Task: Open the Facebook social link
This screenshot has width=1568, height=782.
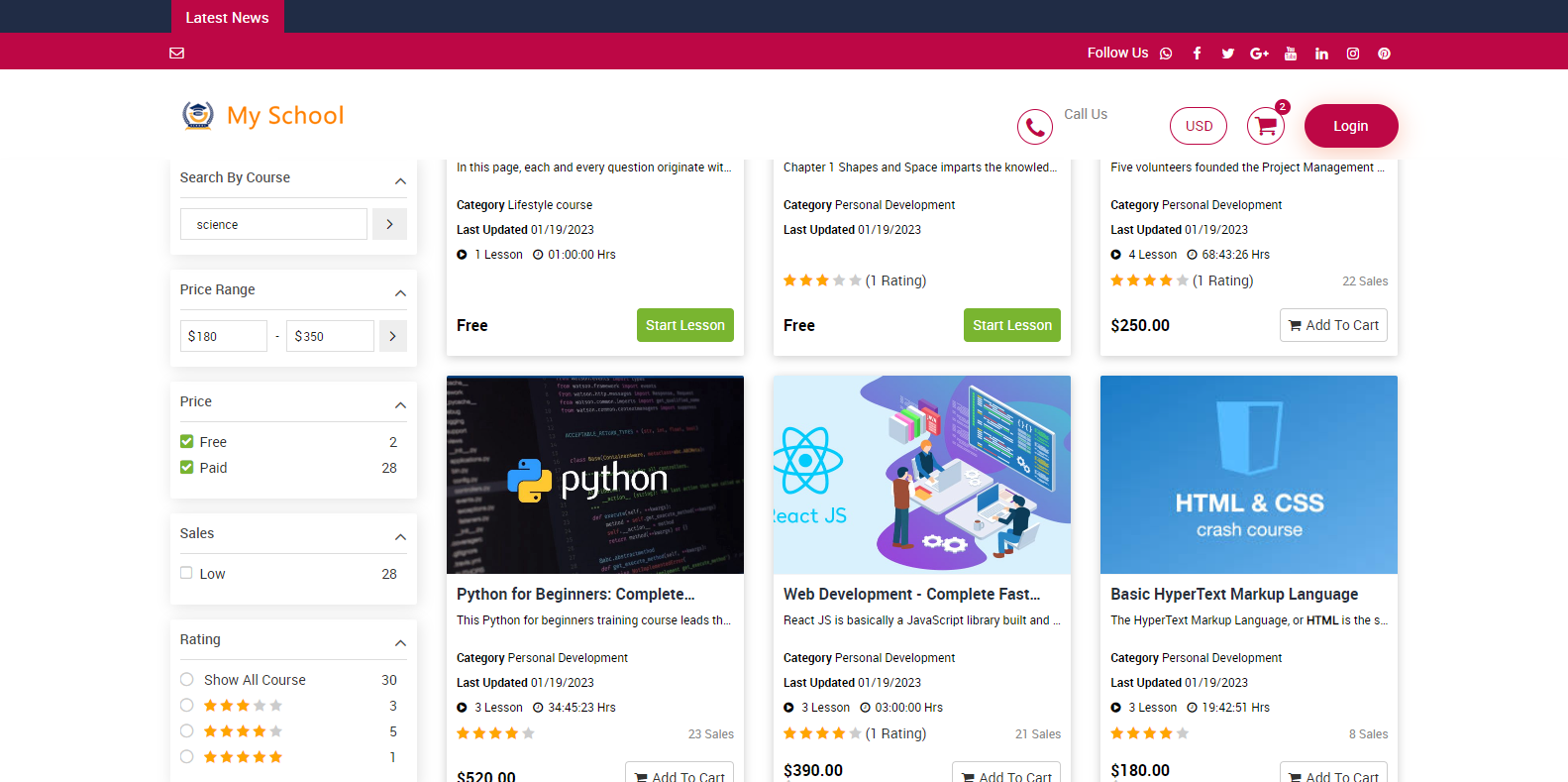Action: point(1197,54)
